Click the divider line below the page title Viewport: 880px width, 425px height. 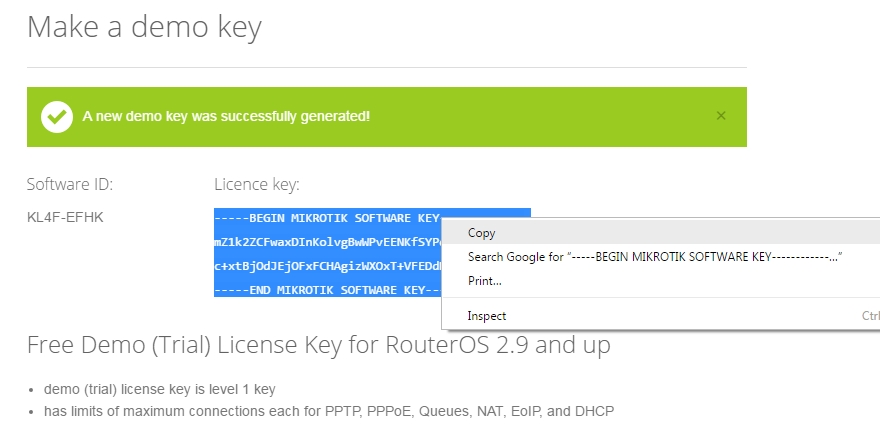(386, 67)
